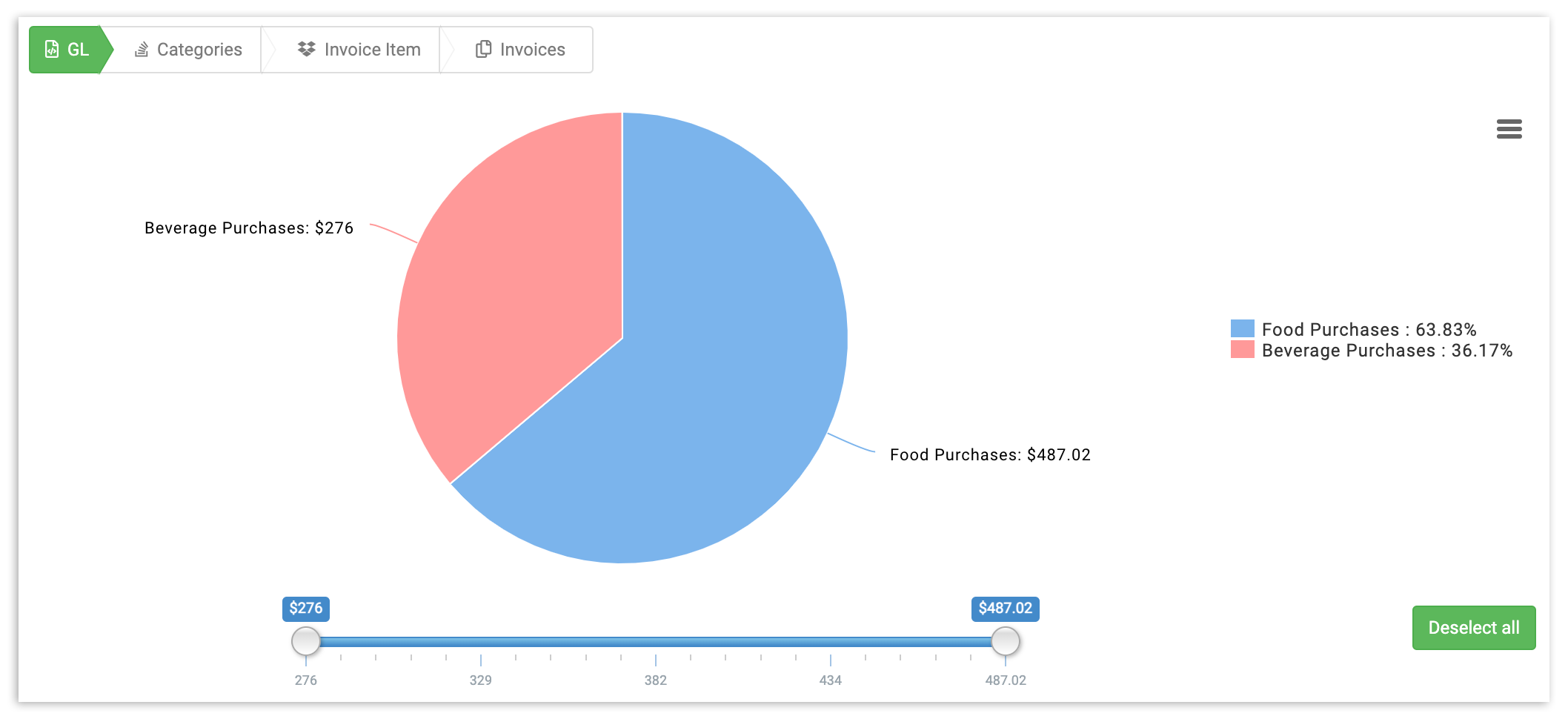Screen dimensions: 1568x719
Task: Click the Food Purchases: $487.02 data label
Action: pyautogui.click(x=990, y=455)
